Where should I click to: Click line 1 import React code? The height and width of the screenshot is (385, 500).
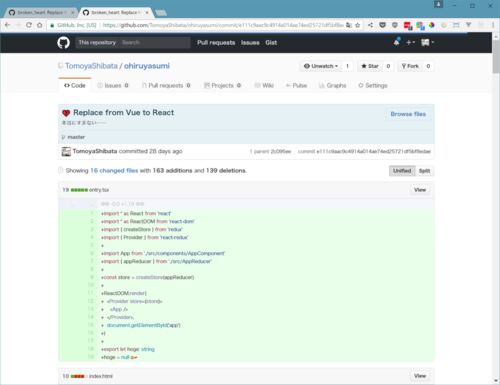click(x=136, y=213)
